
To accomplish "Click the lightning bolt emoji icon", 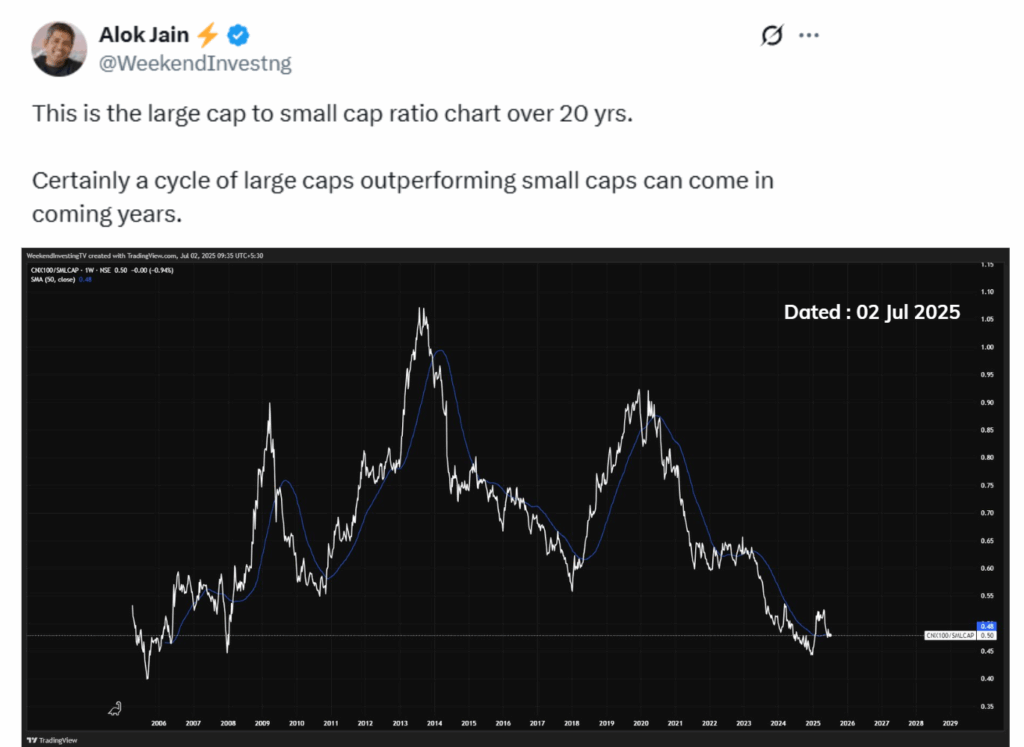I will coord(208,35).
